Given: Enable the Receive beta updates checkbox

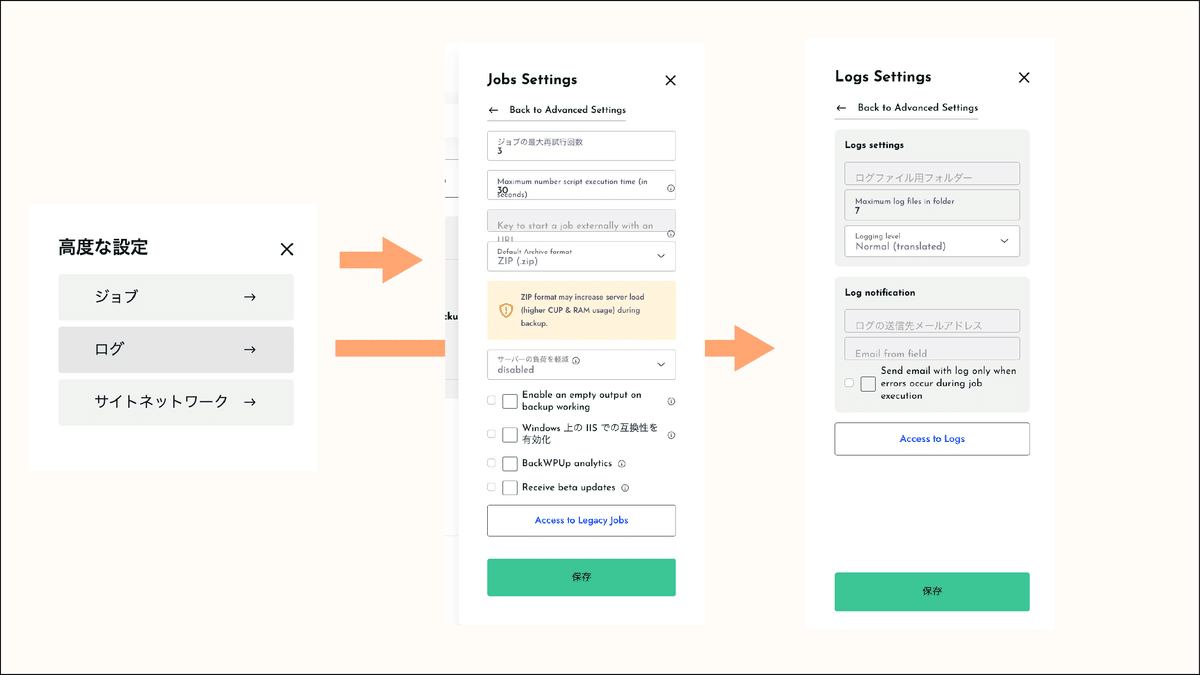Looking at the screenshot, I should (511, 487).
